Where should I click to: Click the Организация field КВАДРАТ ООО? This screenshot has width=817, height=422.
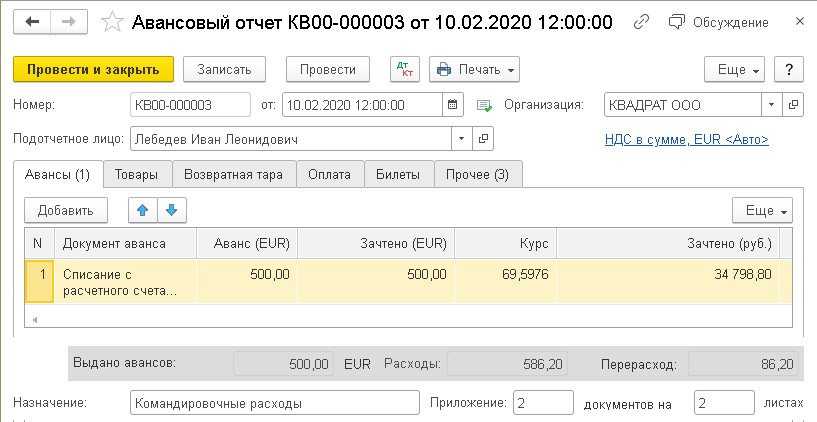coord(683,105)
